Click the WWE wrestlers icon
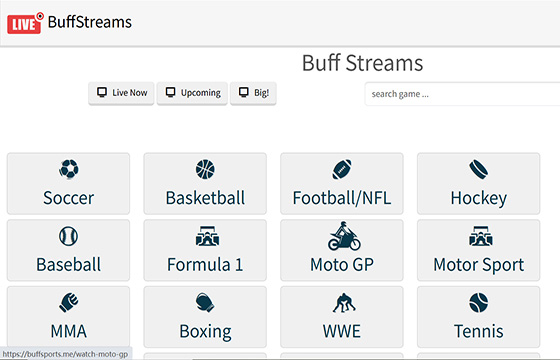 point(344,303)
